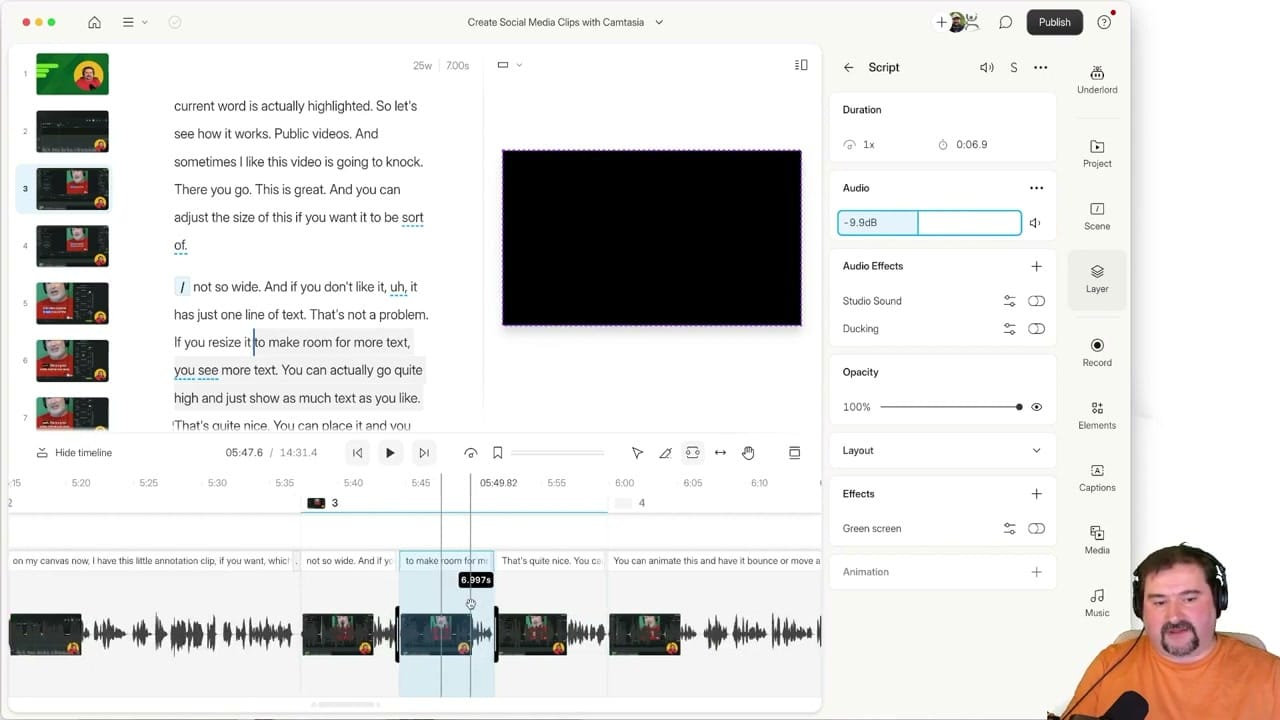The width and height of the screenshot is (1280, 720).
Task: Enable the Studio Sound effect
Action: pos(1036,300)
